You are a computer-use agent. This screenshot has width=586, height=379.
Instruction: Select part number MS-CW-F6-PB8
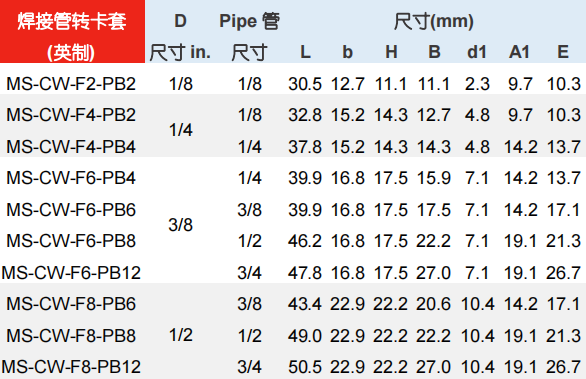[71, 241]
